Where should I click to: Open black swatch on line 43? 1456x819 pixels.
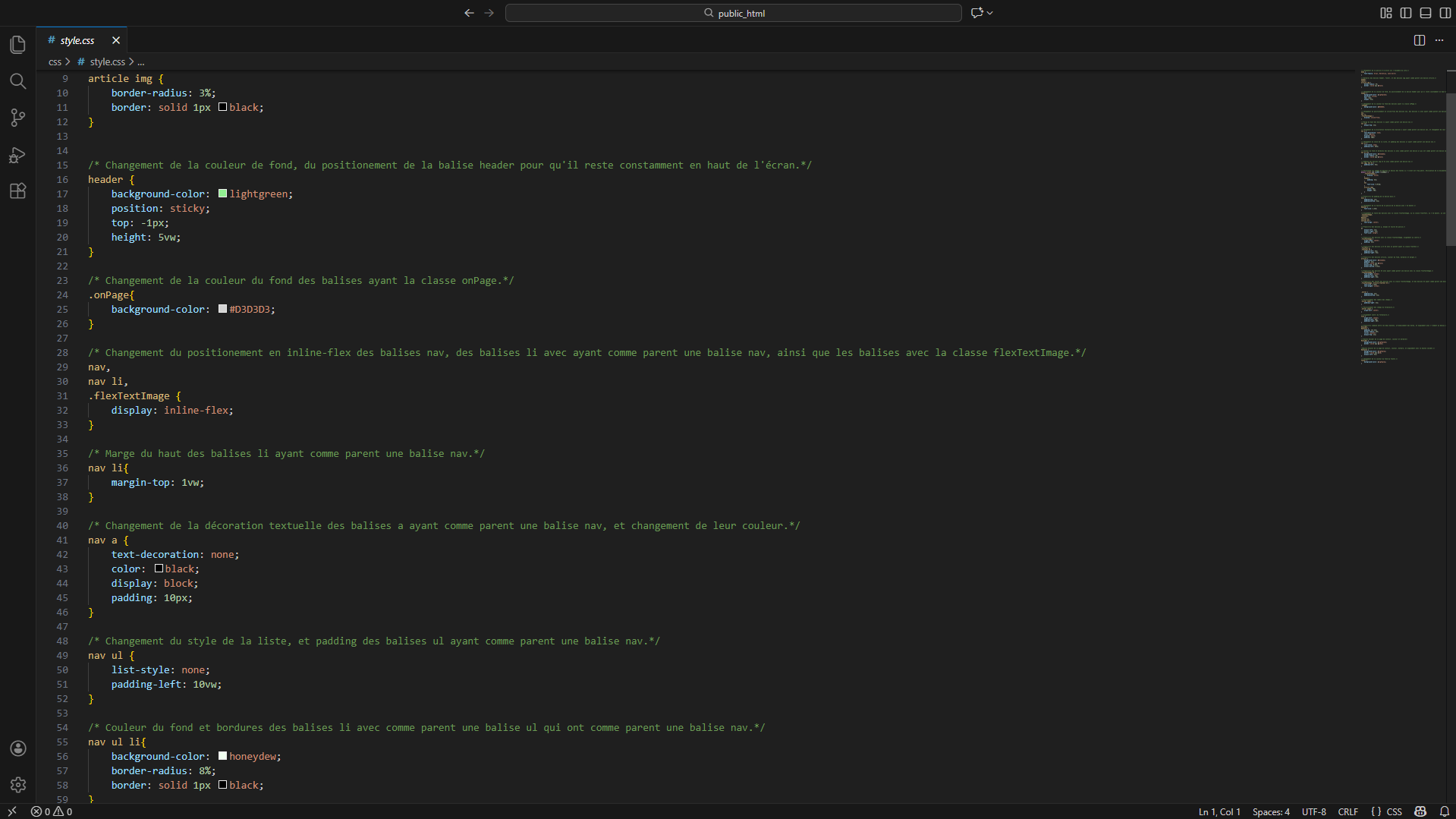tap(159, 569)
